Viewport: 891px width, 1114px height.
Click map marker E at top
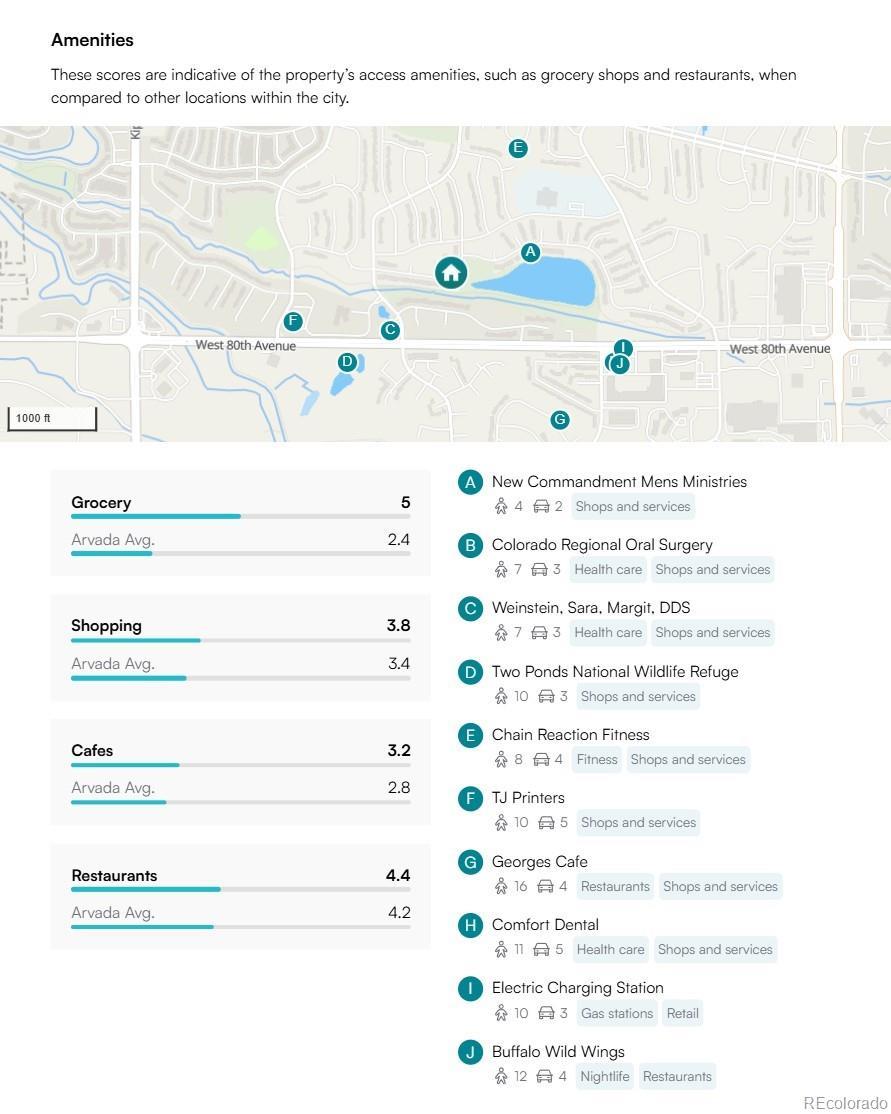click(517, 149)
